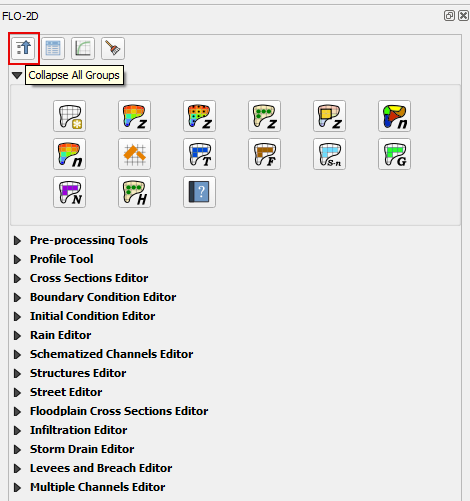Expand the Storm Drain Editor group
The width and height of the screenshot is (470, 501).
click(x=17, y=449)
